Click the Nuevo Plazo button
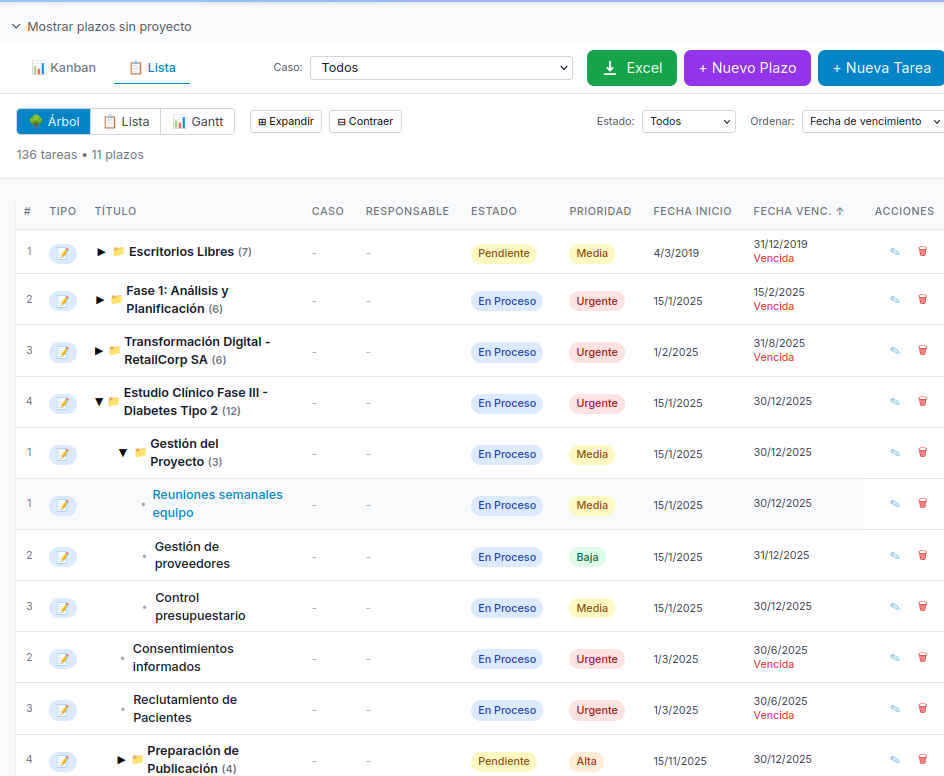The height and width of the screenshot is (776, 944). [747, 68]
